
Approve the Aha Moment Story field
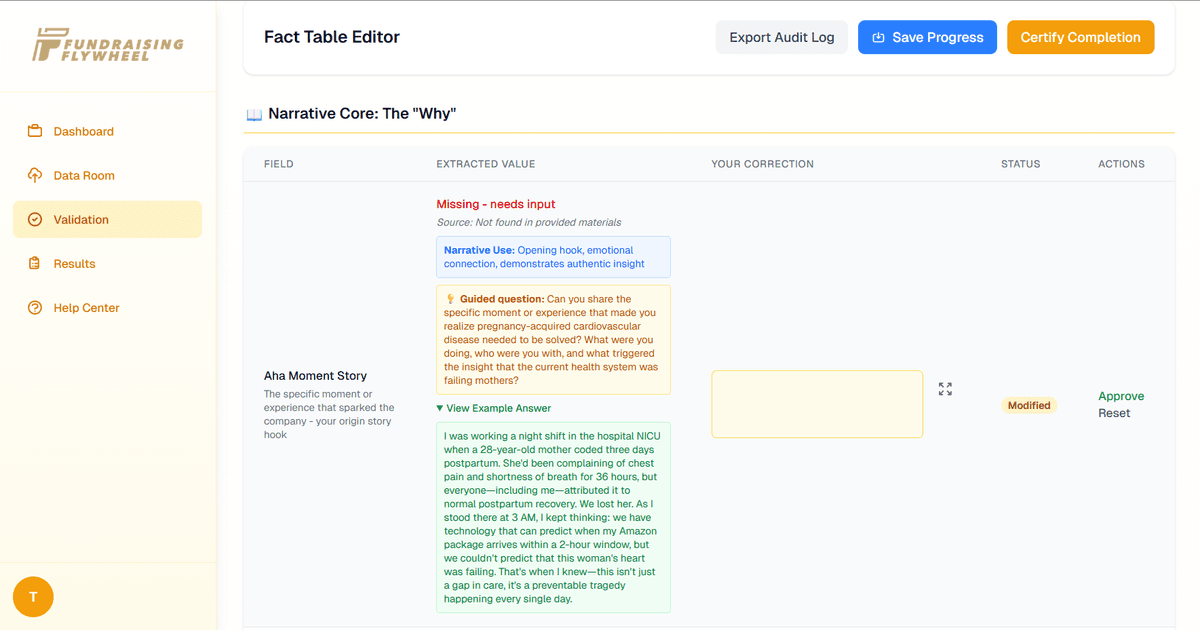[1121, 396]
